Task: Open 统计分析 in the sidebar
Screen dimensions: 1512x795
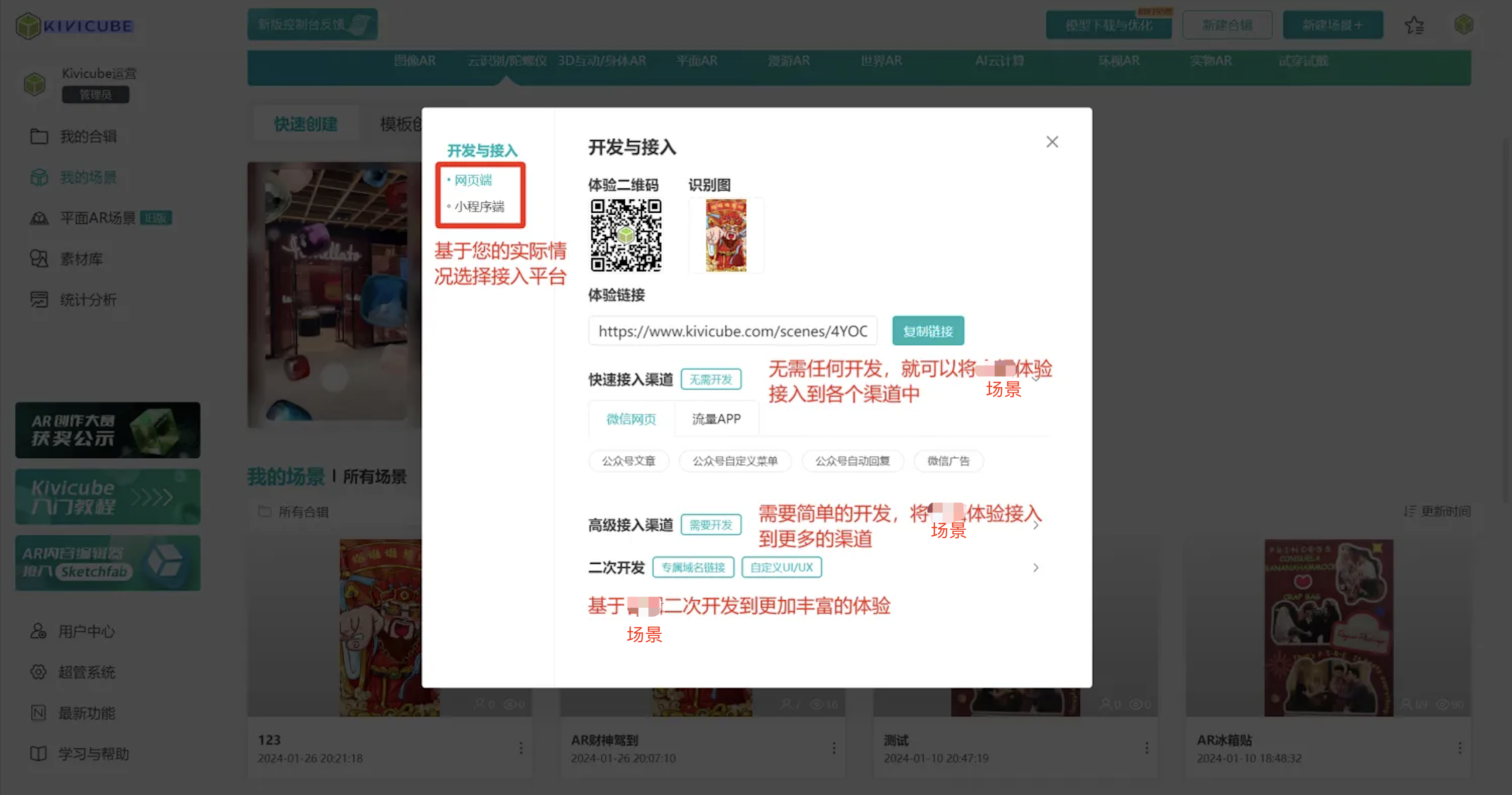Action: pos(40,299)
